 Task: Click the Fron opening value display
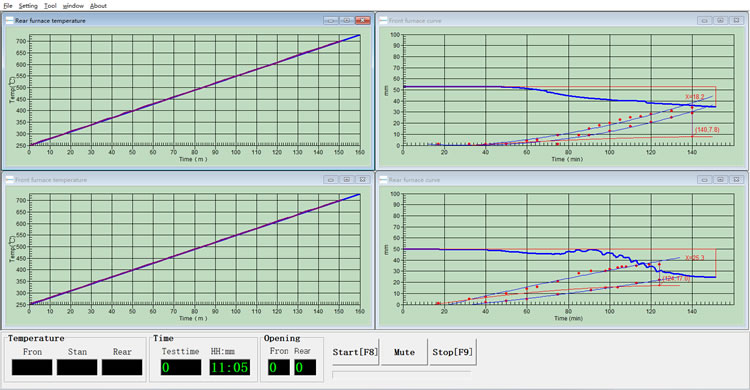click(279, 367)
